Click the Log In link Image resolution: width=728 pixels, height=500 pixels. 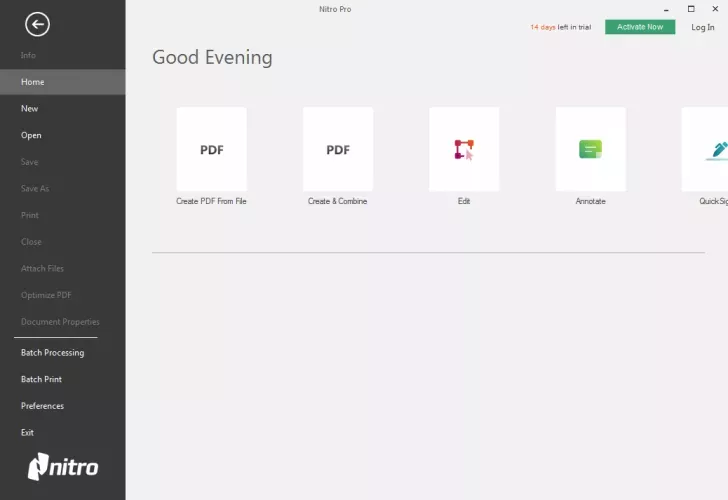pyautogui.click(x=702, y=27)
